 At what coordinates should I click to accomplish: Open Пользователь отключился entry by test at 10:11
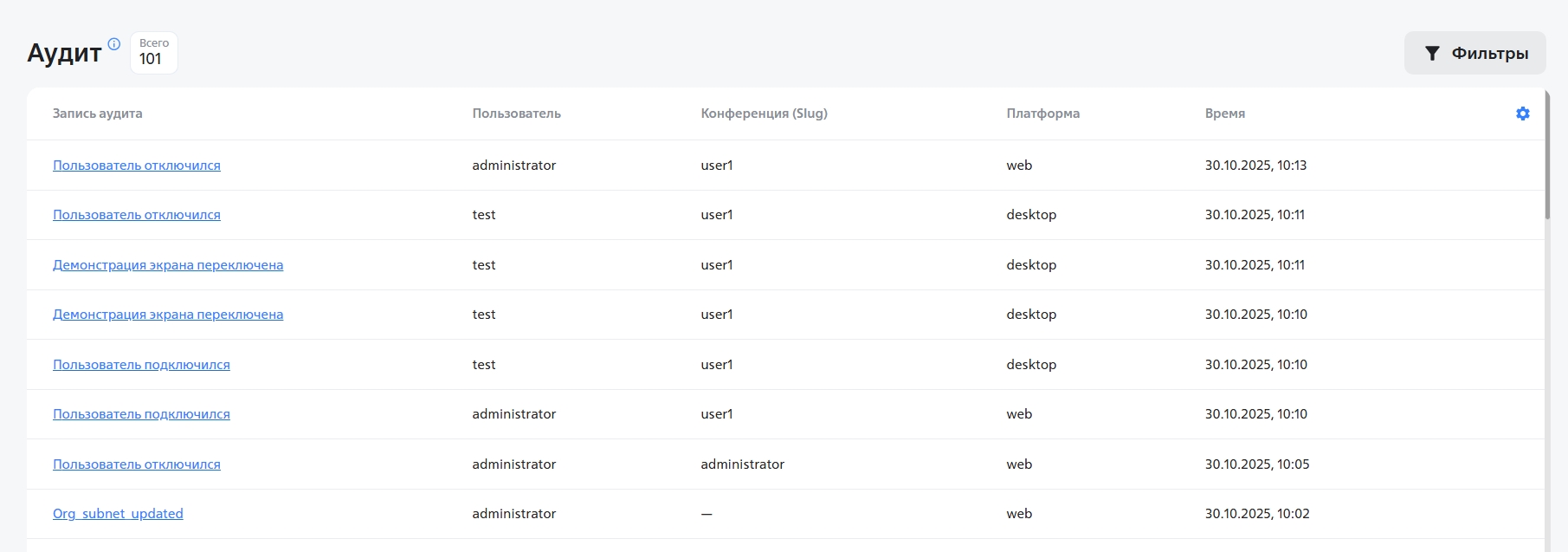[137, 215]
